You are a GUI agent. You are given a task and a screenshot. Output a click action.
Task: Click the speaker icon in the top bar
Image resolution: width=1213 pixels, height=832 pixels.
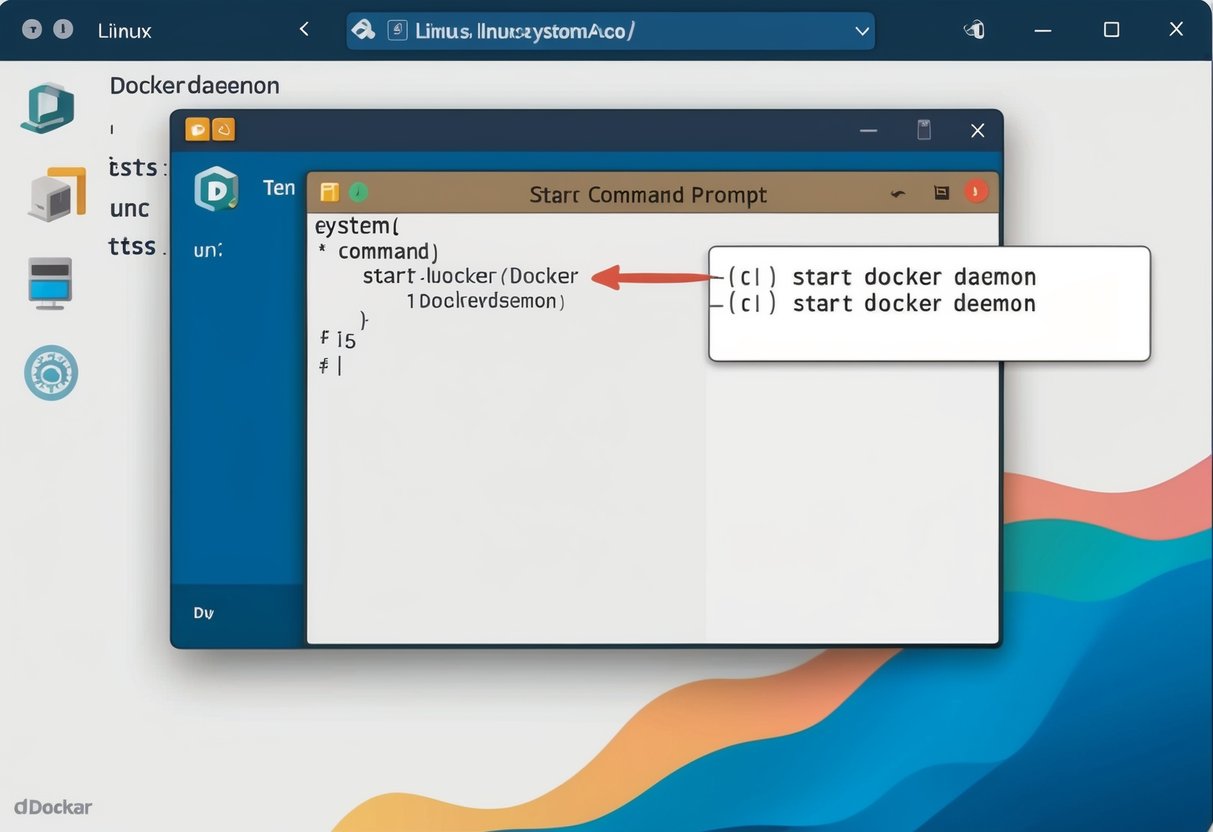pyautogui.click(x=972, y=30)
